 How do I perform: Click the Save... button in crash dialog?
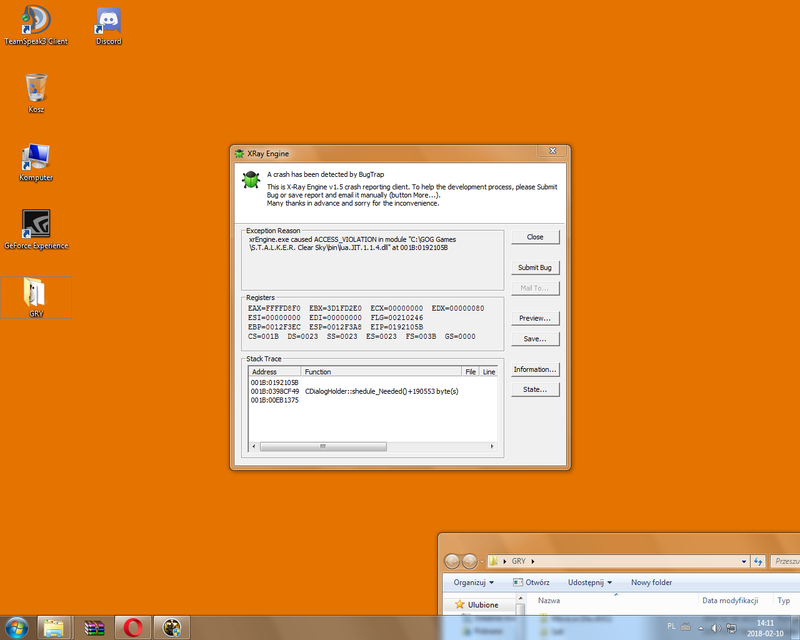pos(535,339)
